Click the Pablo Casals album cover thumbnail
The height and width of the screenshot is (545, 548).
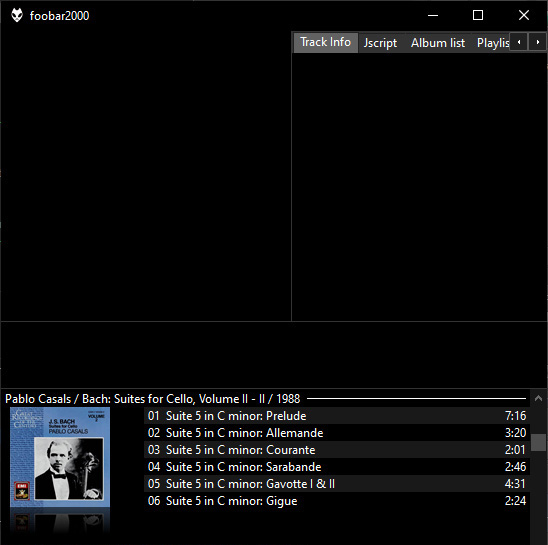[60, 457]
